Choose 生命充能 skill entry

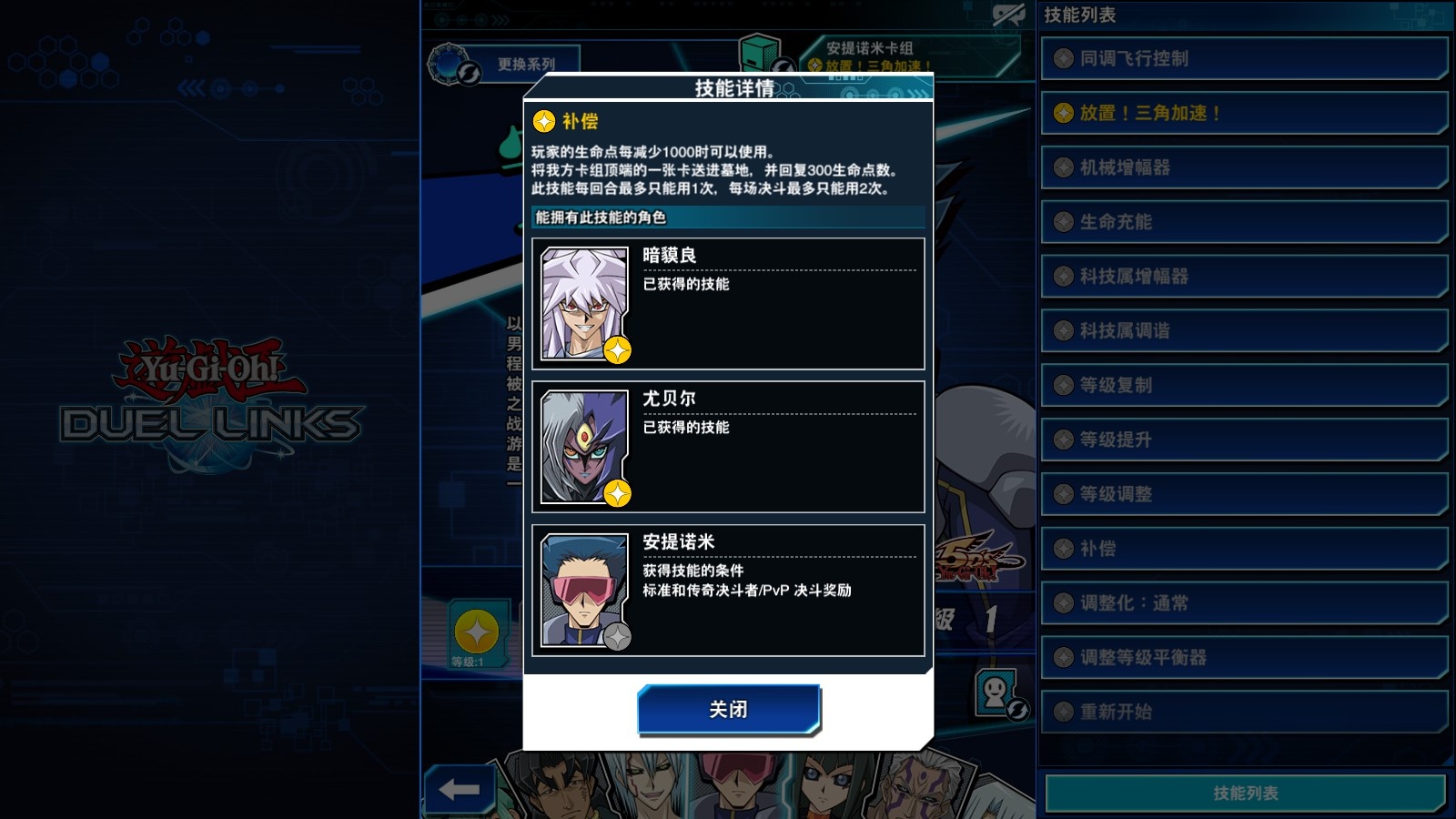[1244, 222]
